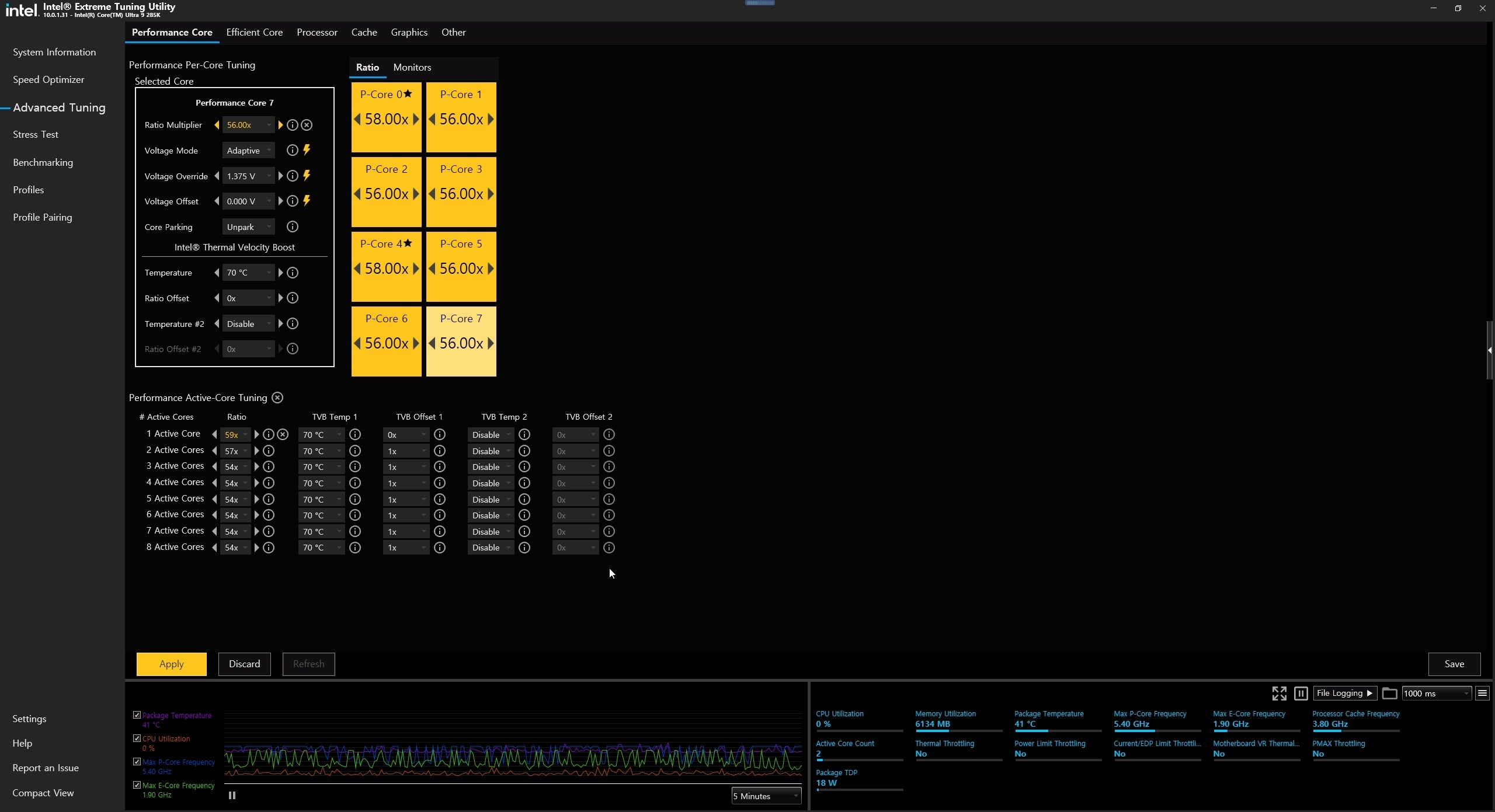
Task: Open info icon for Temperature #2
Action: coord(293,323)
